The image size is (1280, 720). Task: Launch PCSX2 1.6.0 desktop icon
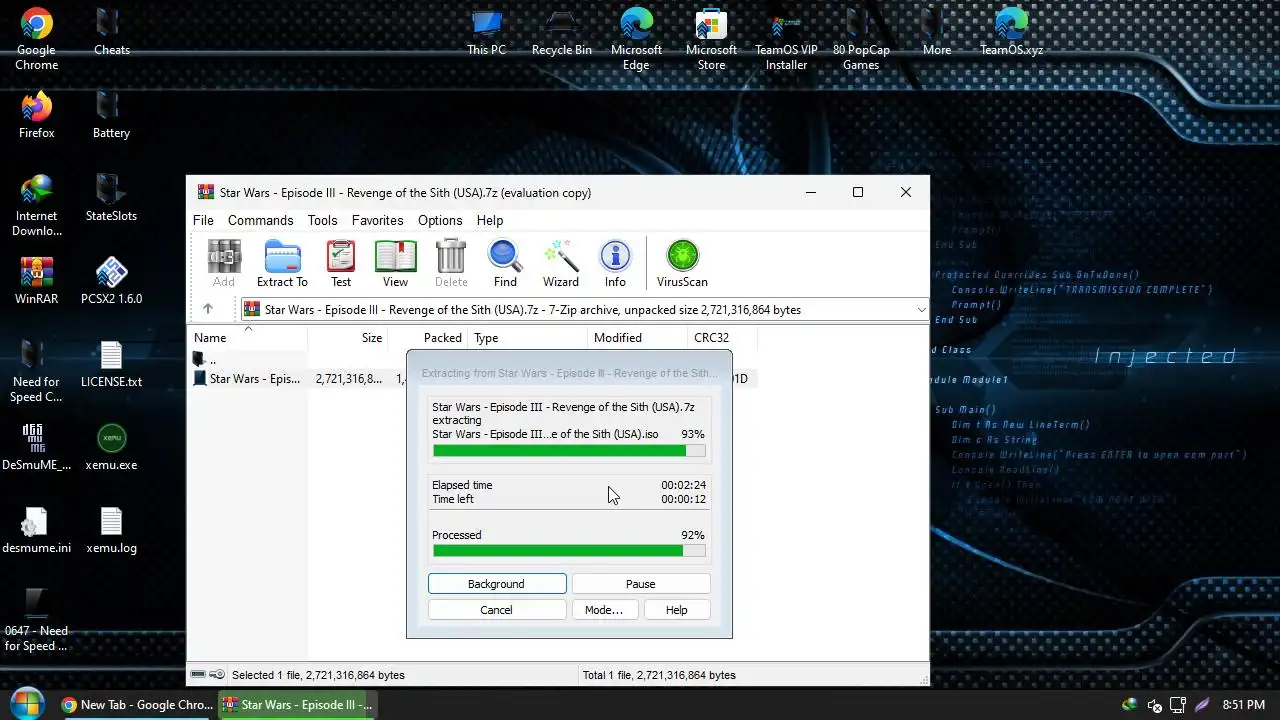(111, 281)
